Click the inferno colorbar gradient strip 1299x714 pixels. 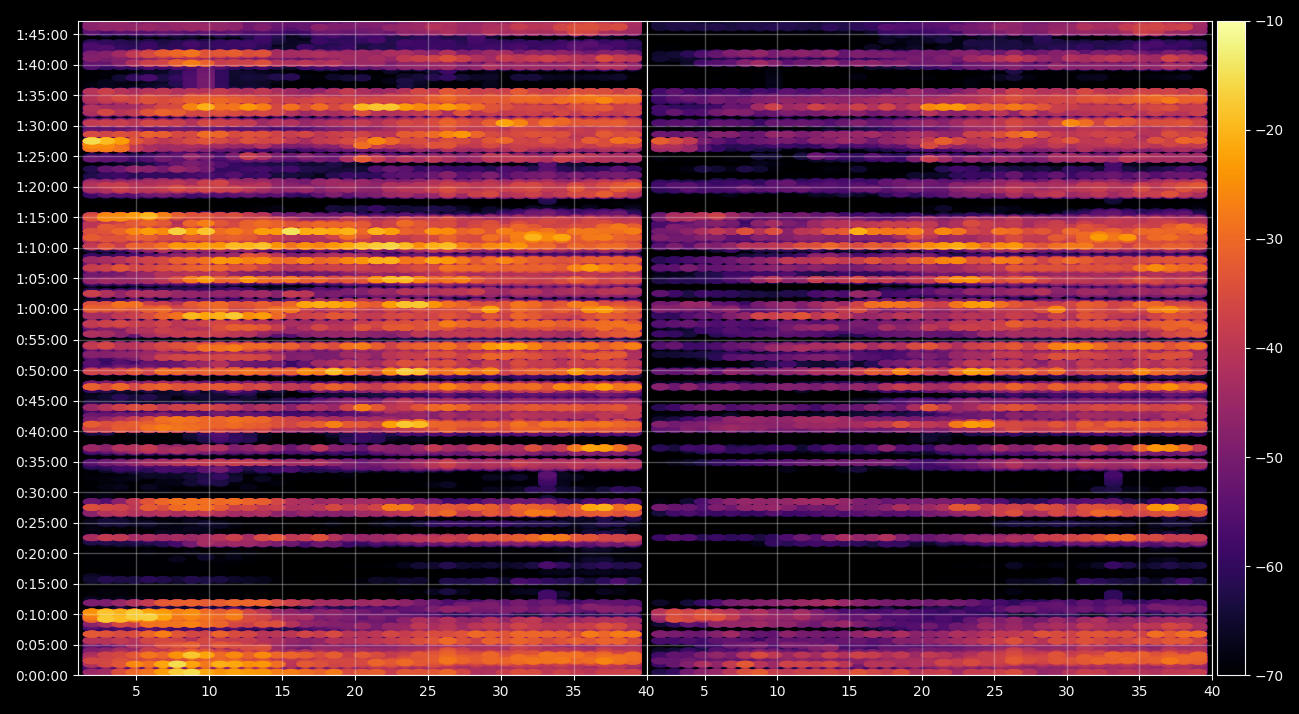click(1231, 348)
